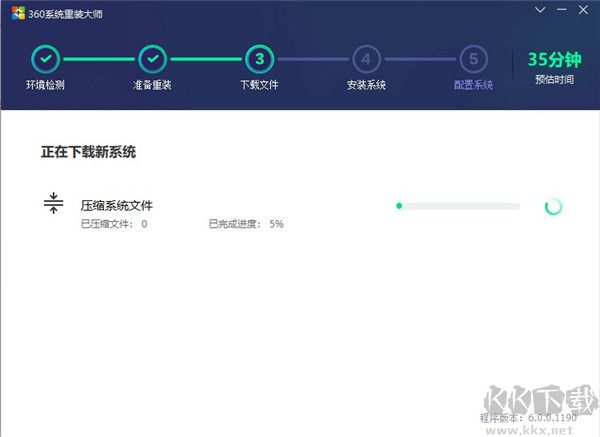Click the 压缩系统文件 task title

(x=117, y=205)
